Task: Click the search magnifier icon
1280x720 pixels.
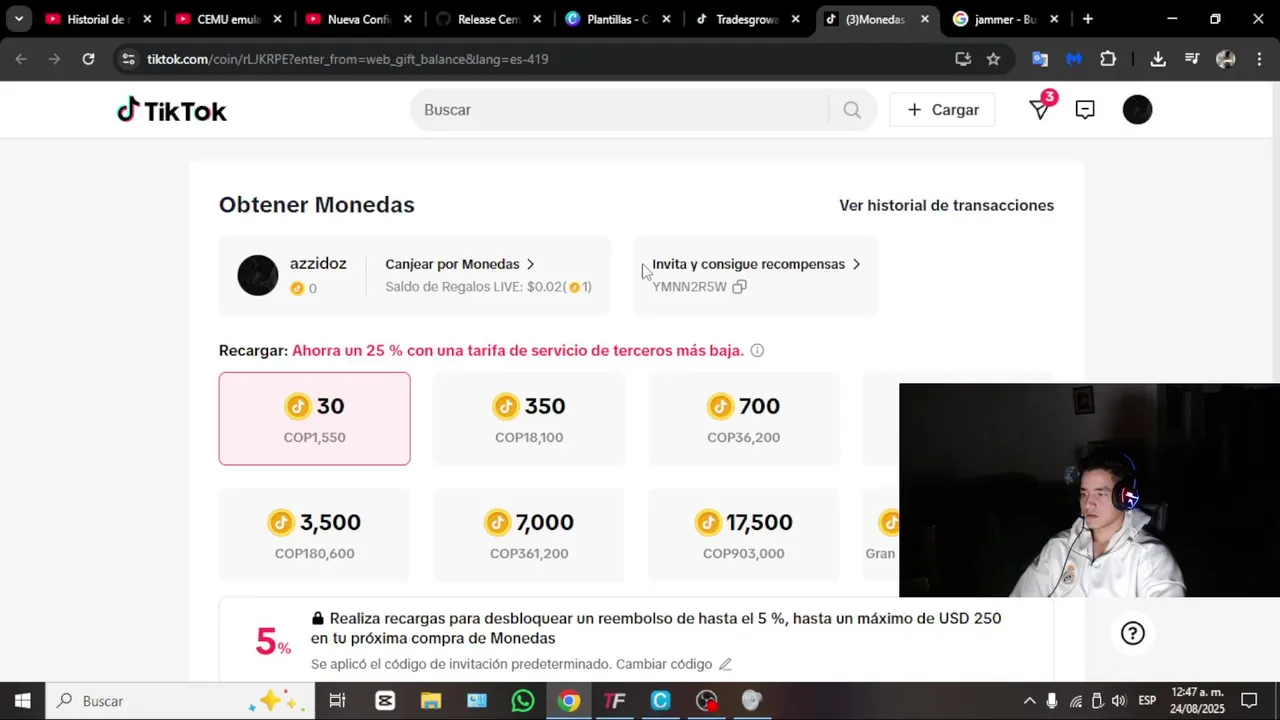Action: tap(852, 110)
